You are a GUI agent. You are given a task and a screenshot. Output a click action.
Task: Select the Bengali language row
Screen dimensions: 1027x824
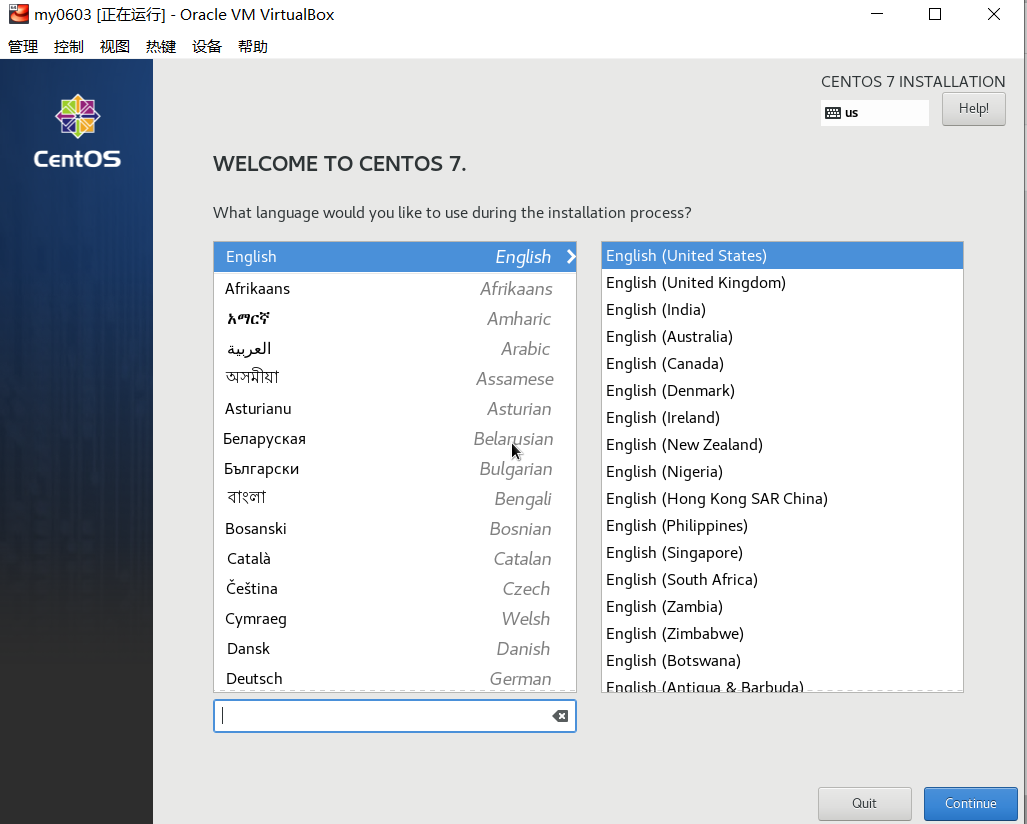395,499
